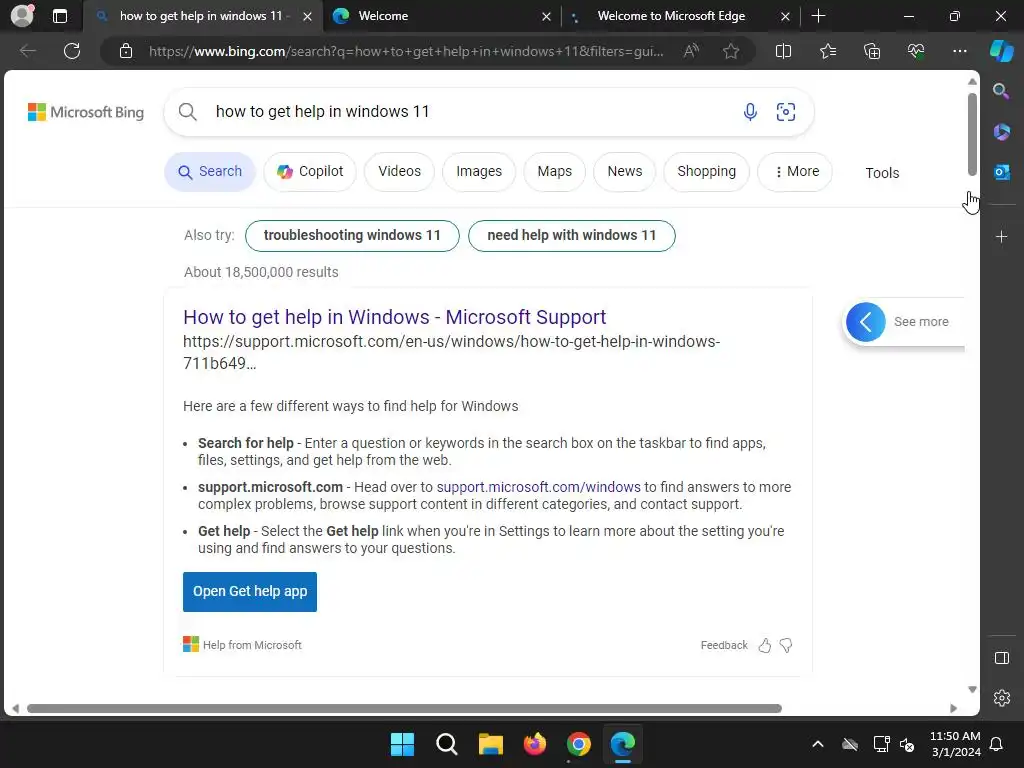Reload the page with Refresh icon

click(x=72, y=51)
